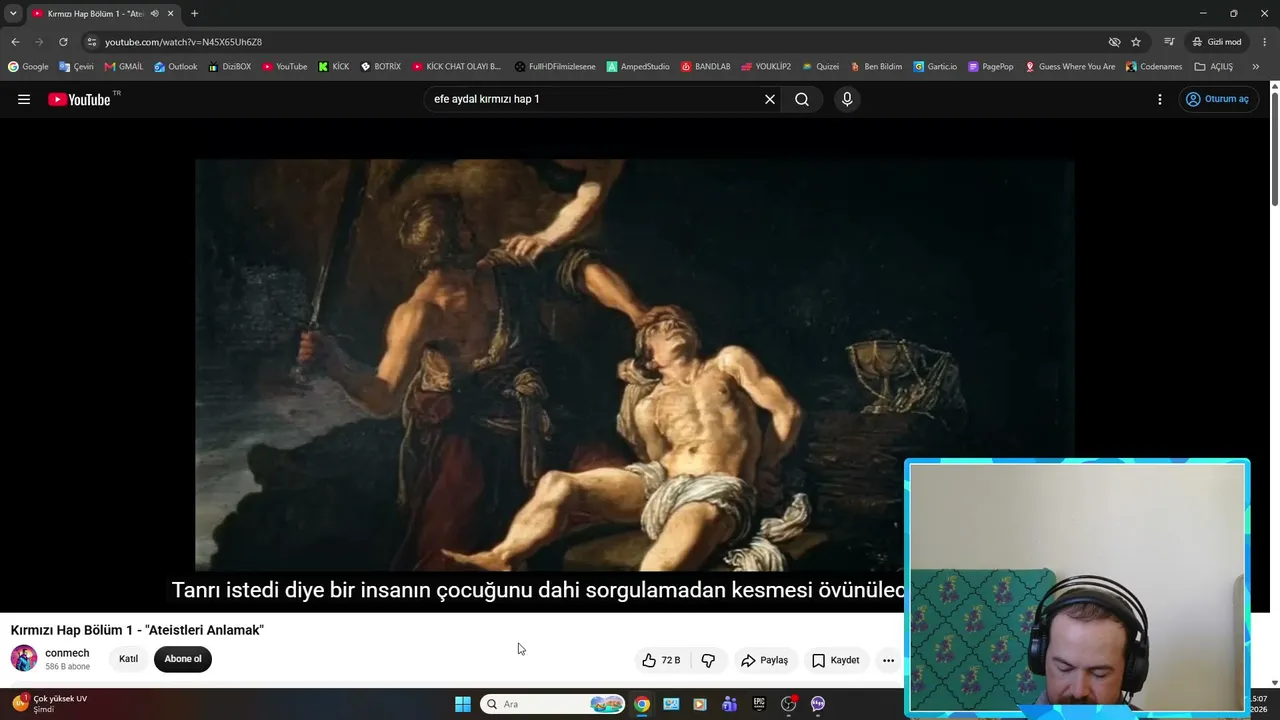Close the Kırmızı Hap Bölüm 1 tab
The image size is (1280, 720).
click(x=171, y=13)
